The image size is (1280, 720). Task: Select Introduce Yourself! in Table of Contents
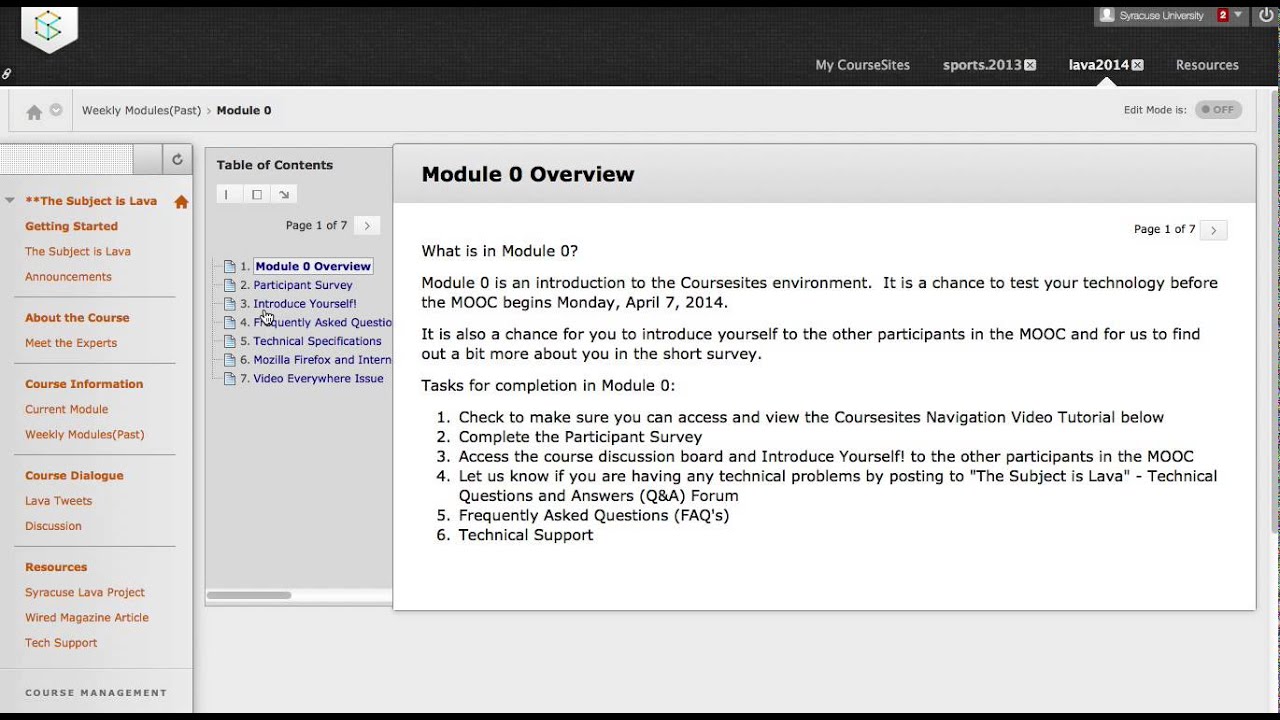[305, 304]
